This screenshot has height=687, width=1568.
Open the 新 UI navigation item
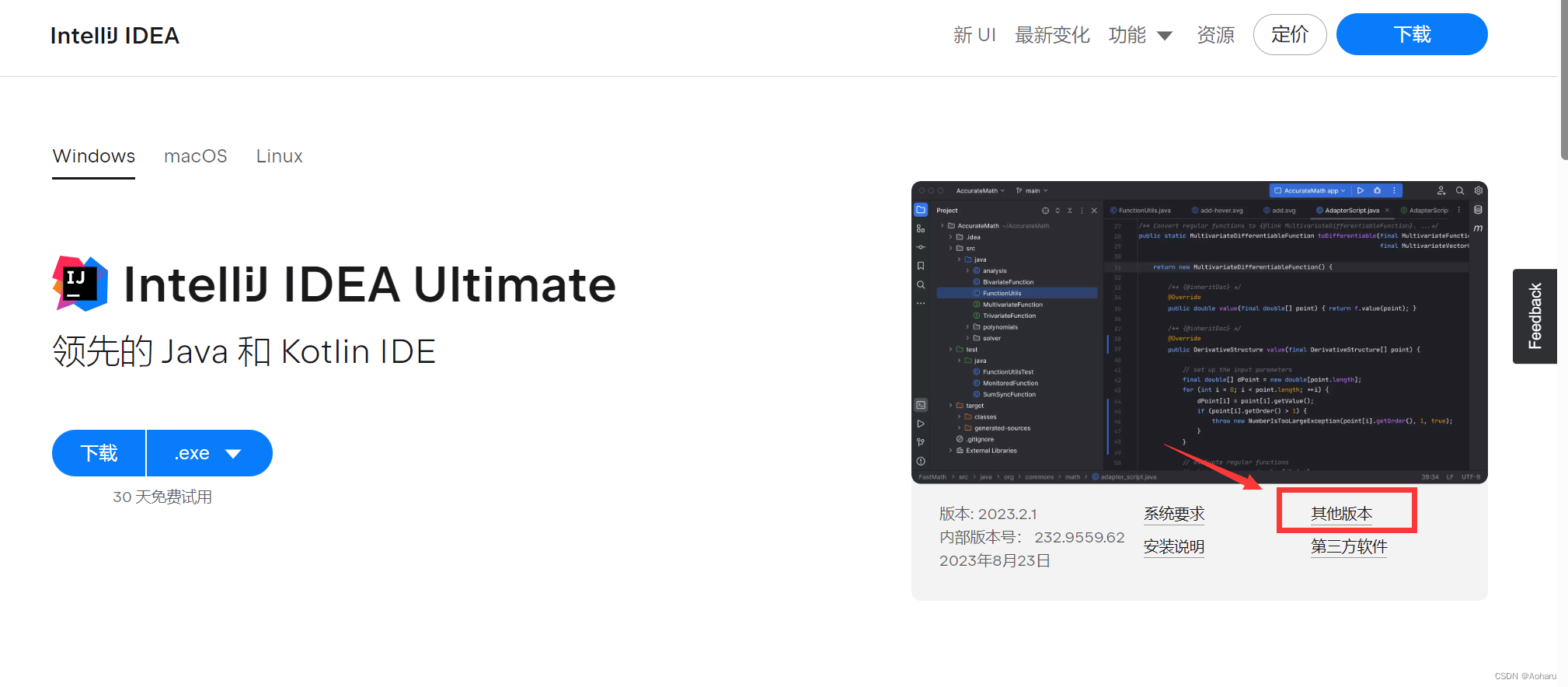coord(974,35)
